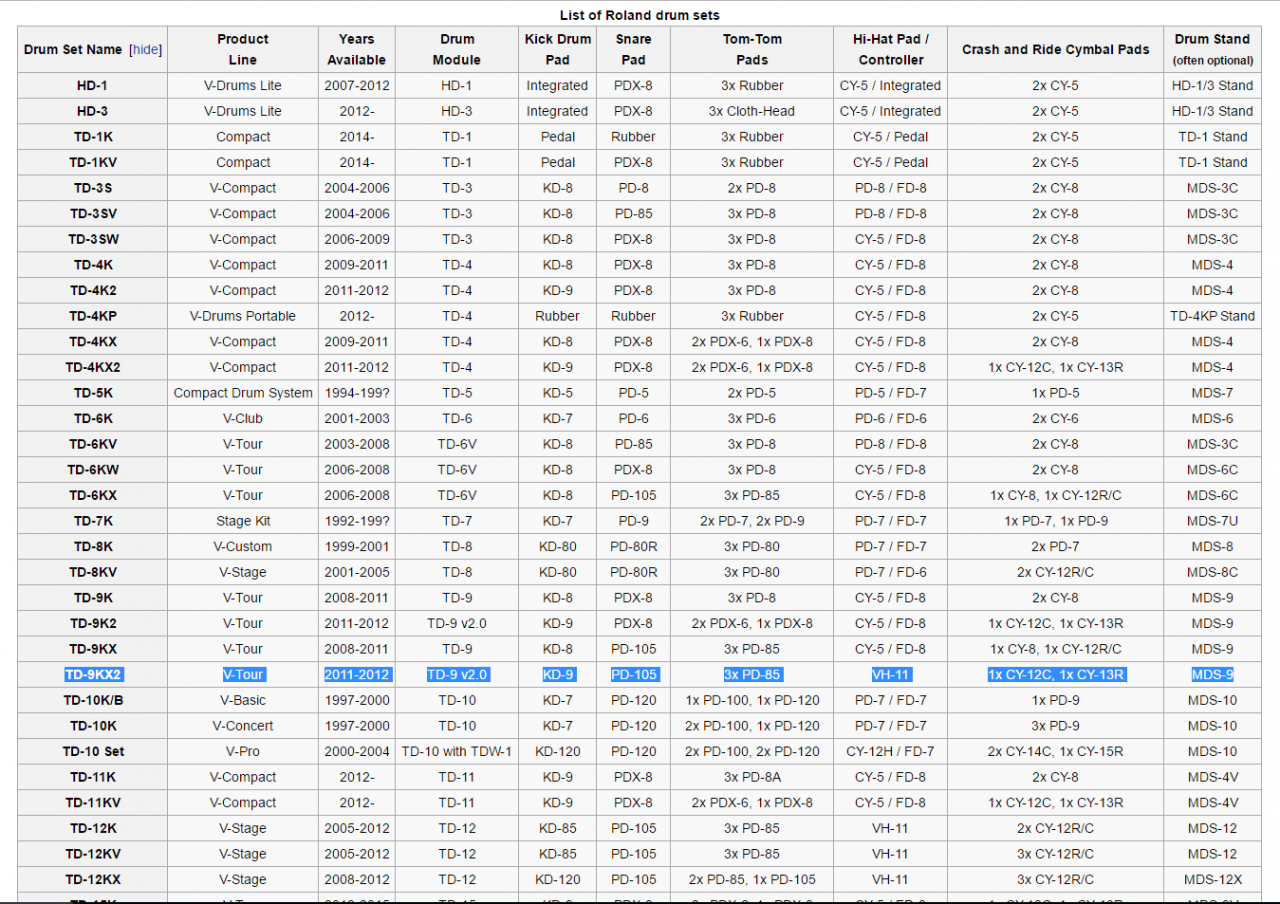This screenshot has height=904, width=1280.
Task: Click '3x CY-12R/C' cymbal cell in TD-12KV row
Action: coord(1055,854)
